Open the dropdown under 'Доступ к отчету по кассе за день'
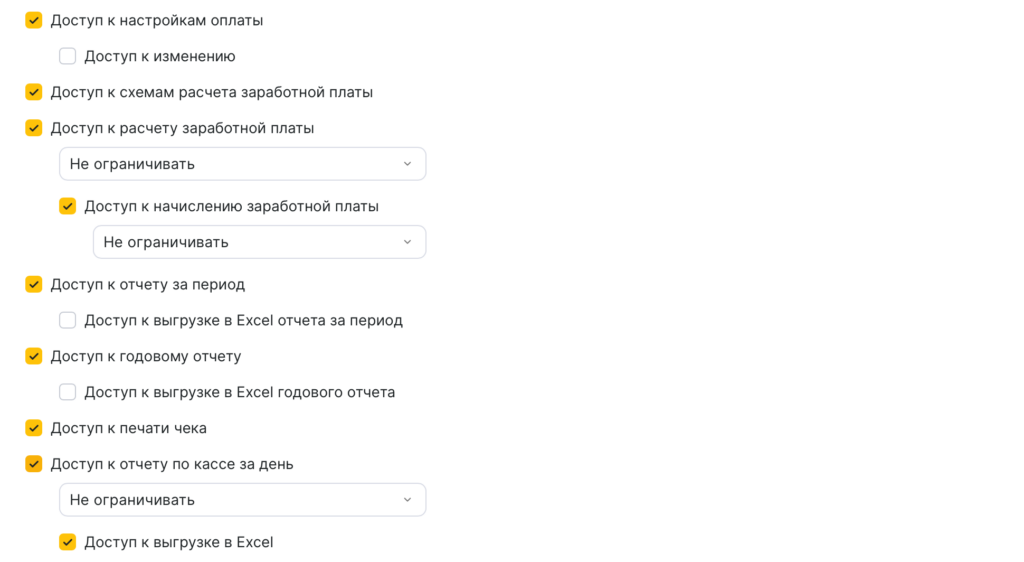This screenshot has width=1024, height=562. click(x=242, y=500)
